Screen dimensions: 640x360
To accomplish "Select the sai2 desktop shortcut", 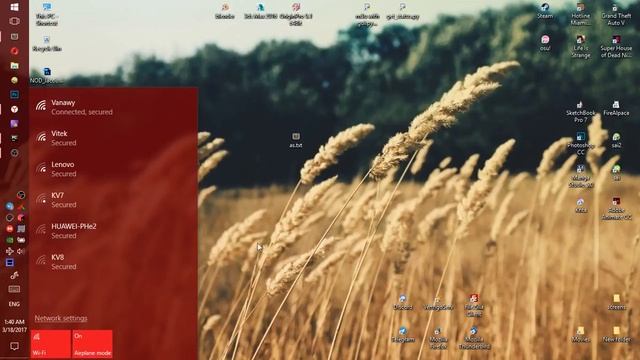I will pyautogui.click(x=616, y=140).
